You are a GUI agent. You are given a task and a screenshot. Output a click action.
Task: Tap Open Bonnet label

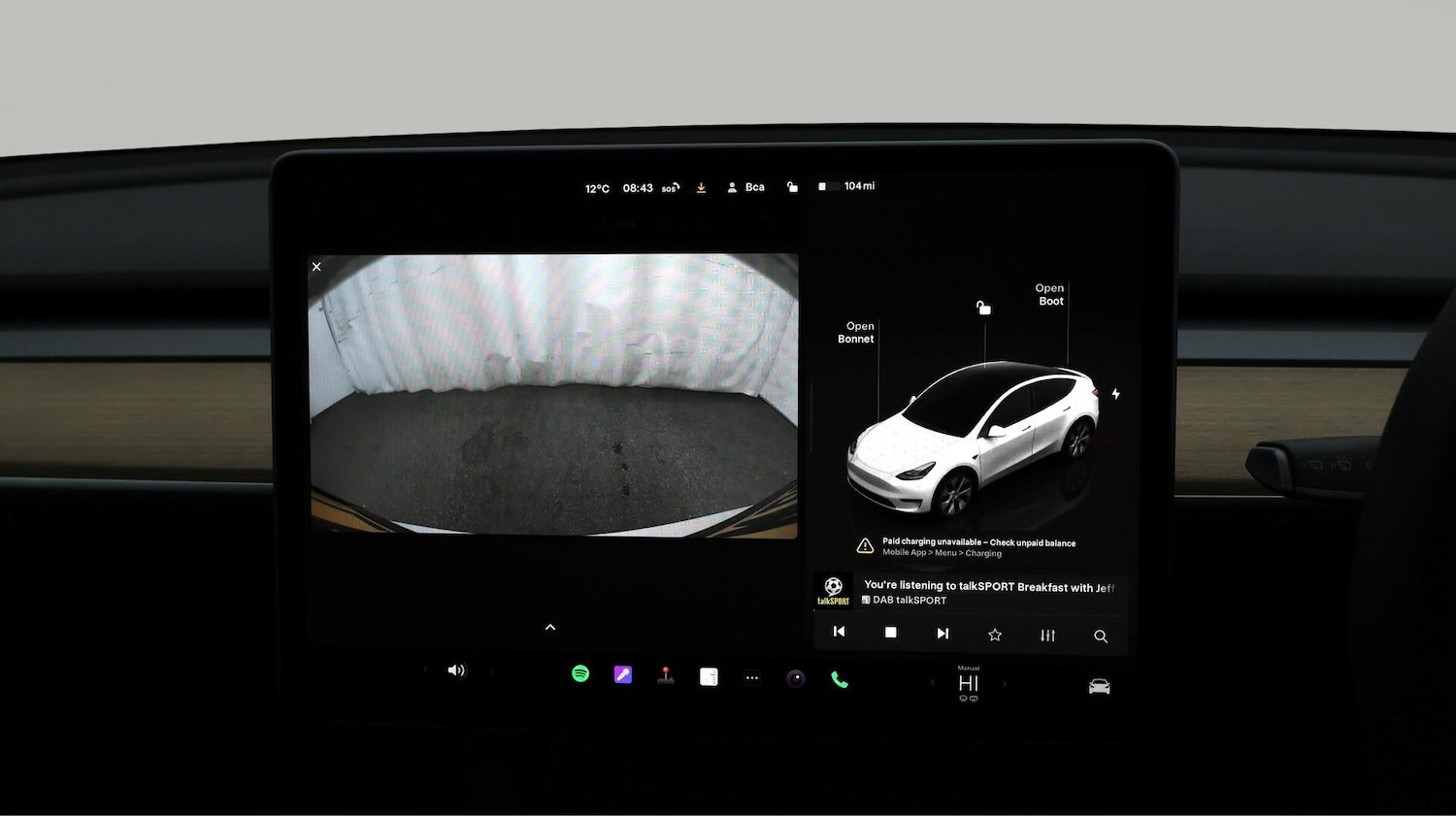[857, 333]
